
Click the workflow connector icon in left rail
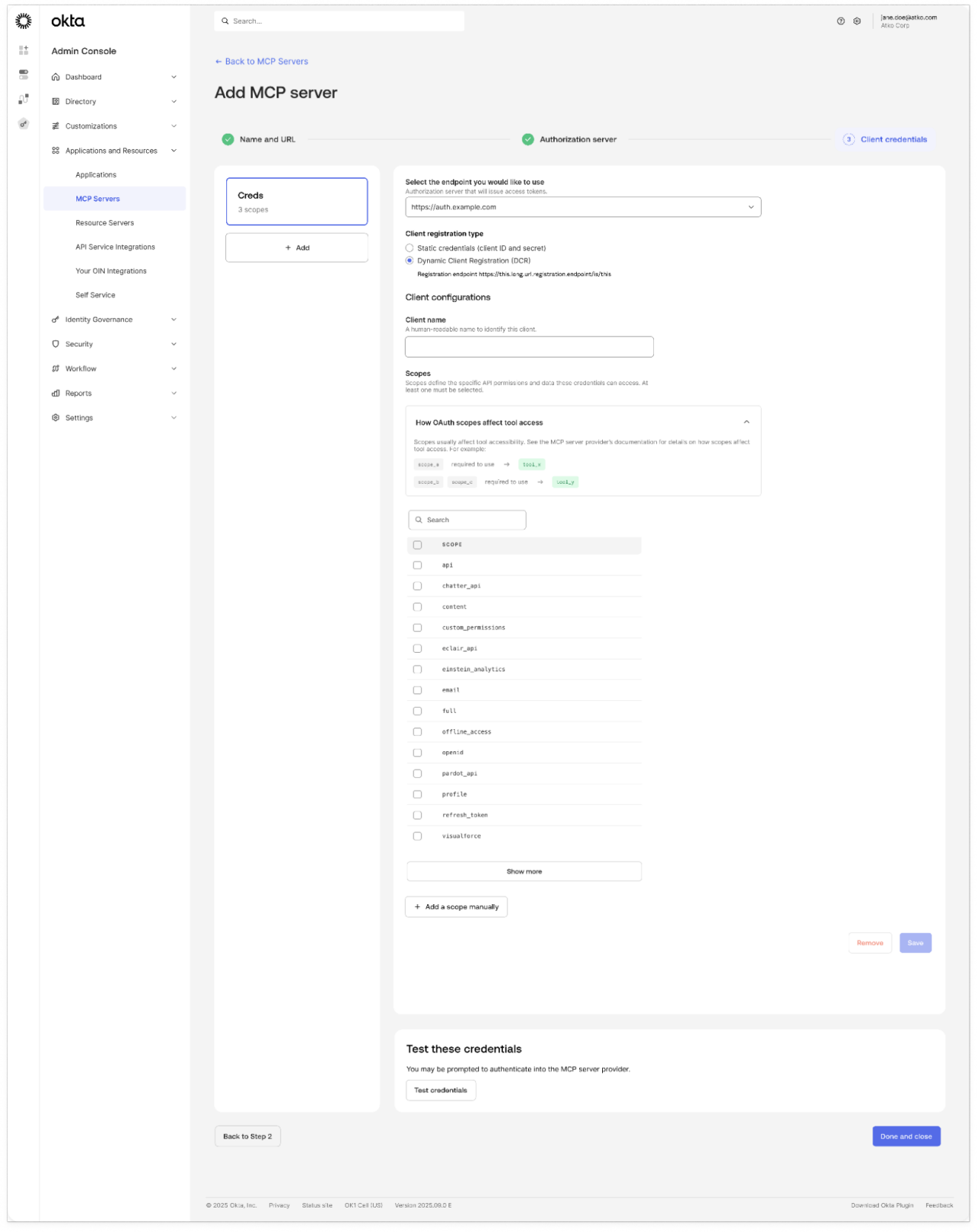(x=24, y=99)
